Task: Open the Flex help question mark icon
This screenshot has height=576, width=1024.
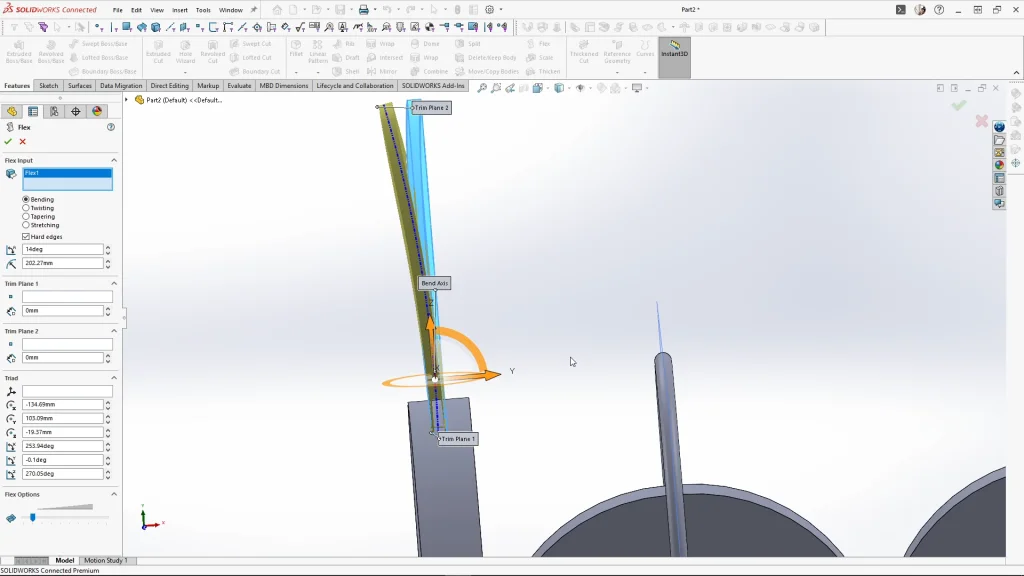Action: (111, 128)
